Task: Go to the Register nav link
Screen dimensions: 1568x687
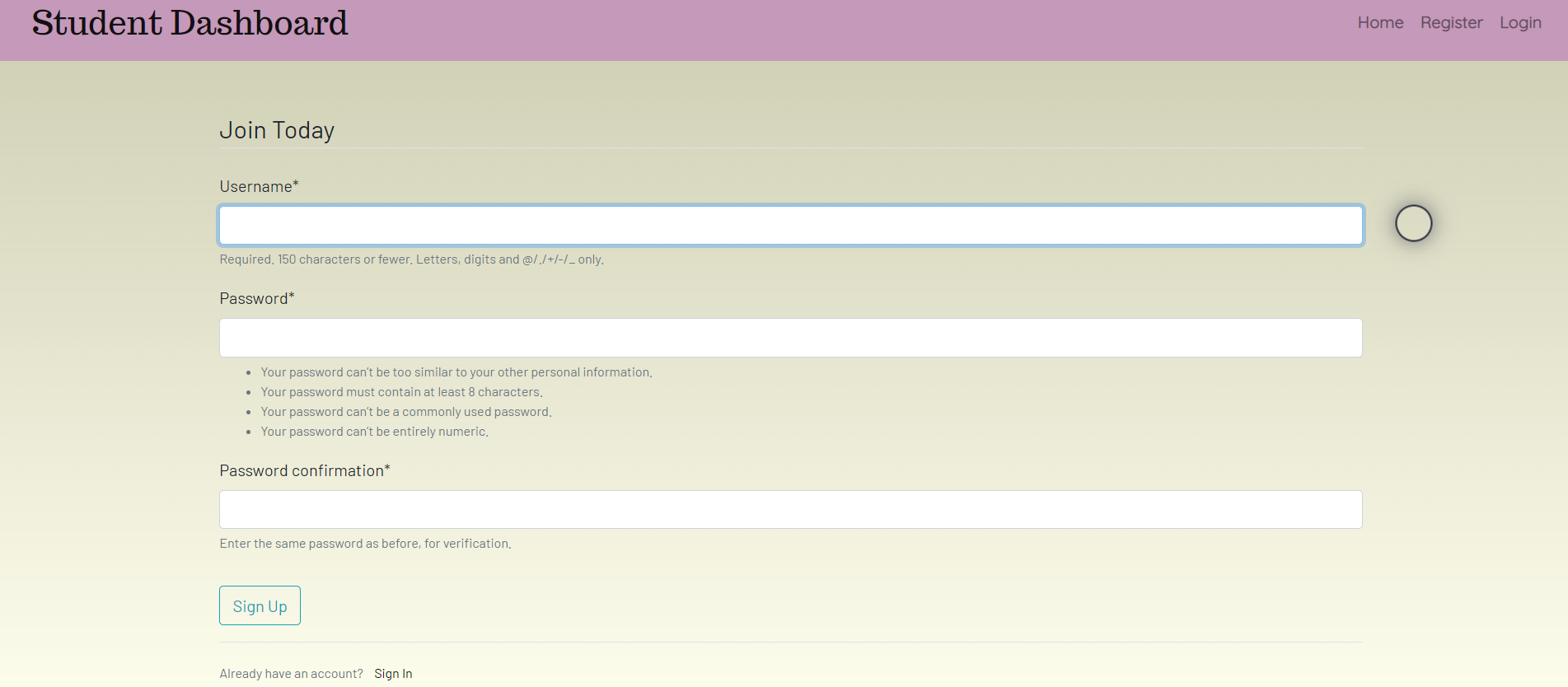Action: (1451, 23)
